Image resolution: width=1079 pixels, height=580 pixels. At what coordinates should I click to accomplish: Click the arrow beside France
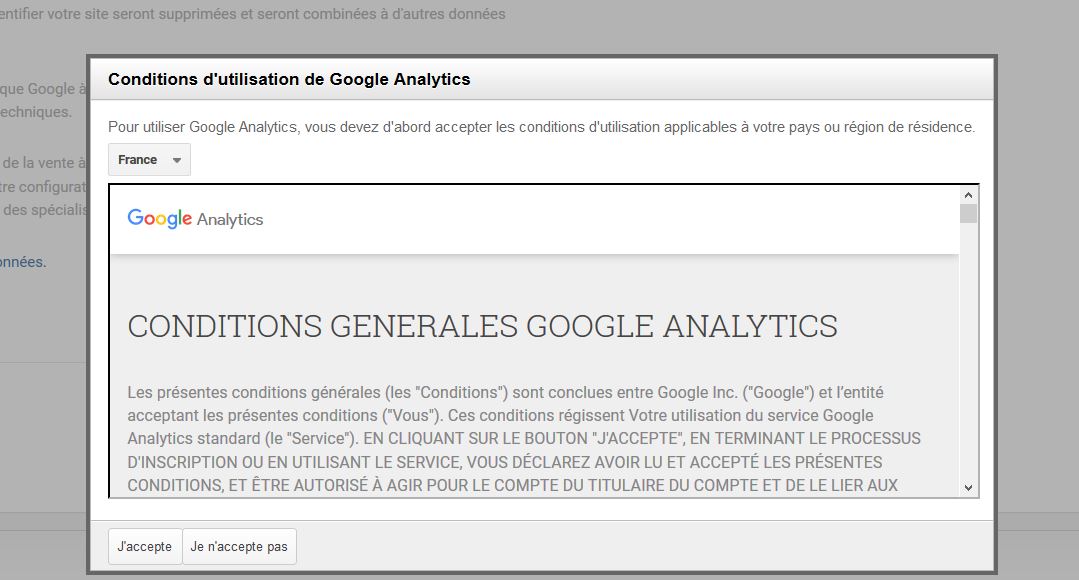pos(177,160)
